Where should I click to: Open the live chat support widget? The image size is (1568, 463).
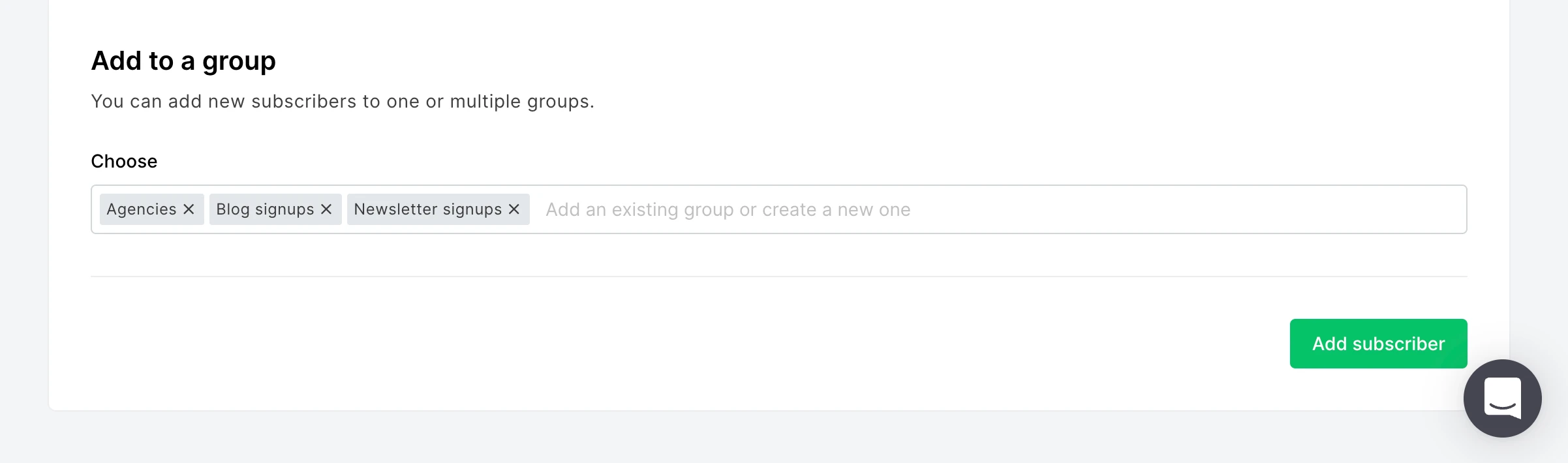1502,398
